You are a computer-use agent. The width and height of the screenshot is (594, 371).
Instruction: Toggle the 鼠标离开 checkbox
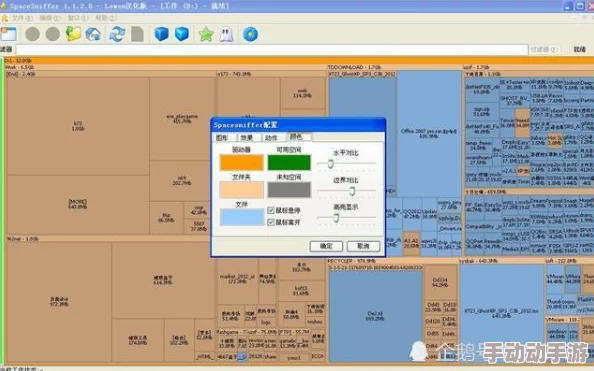pos(270,222)
